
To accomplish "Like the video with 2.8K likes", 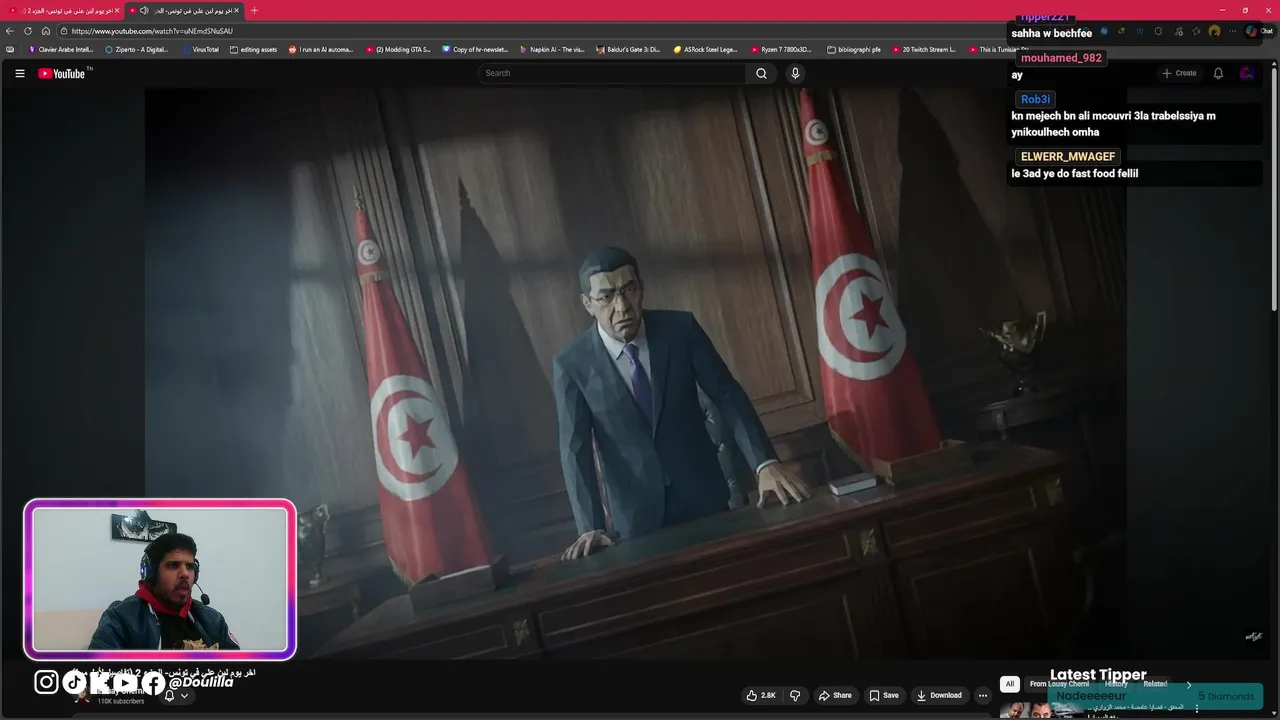I will pos(761,695).
